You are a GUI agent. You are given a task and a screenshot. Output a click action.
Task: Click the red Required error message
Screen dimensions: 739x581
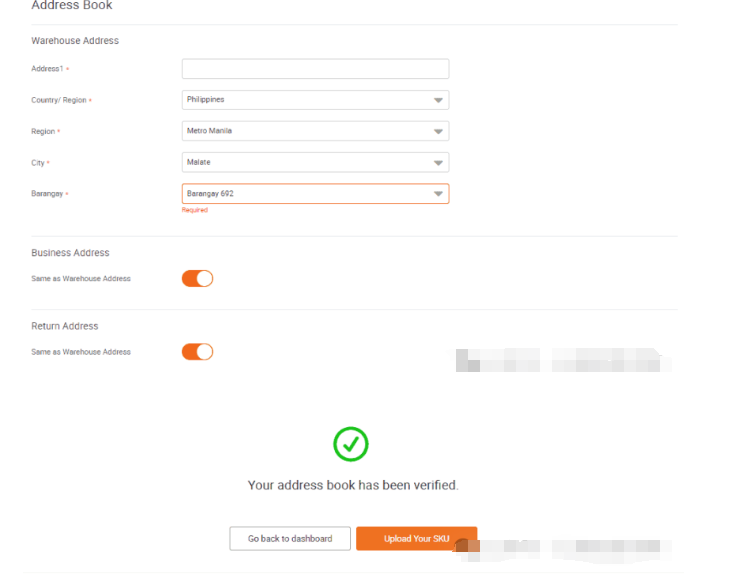[195, 210]
